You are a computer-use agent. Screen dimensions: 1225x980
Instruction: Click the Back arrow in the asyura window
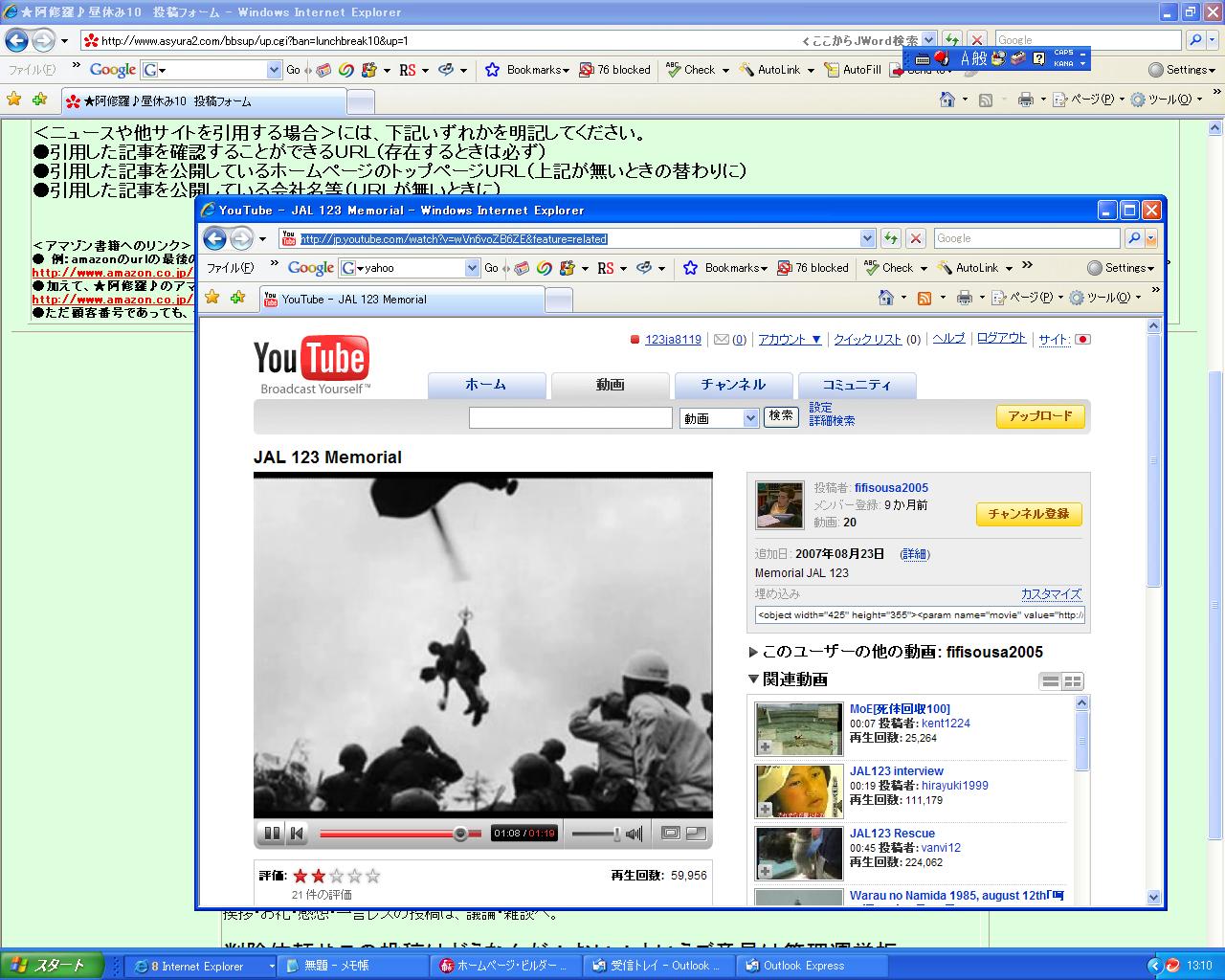click(17, 40)
